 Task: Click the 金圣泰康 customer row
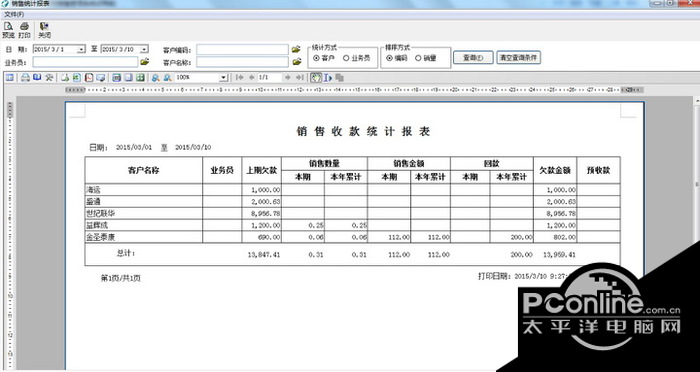(352, 237)
